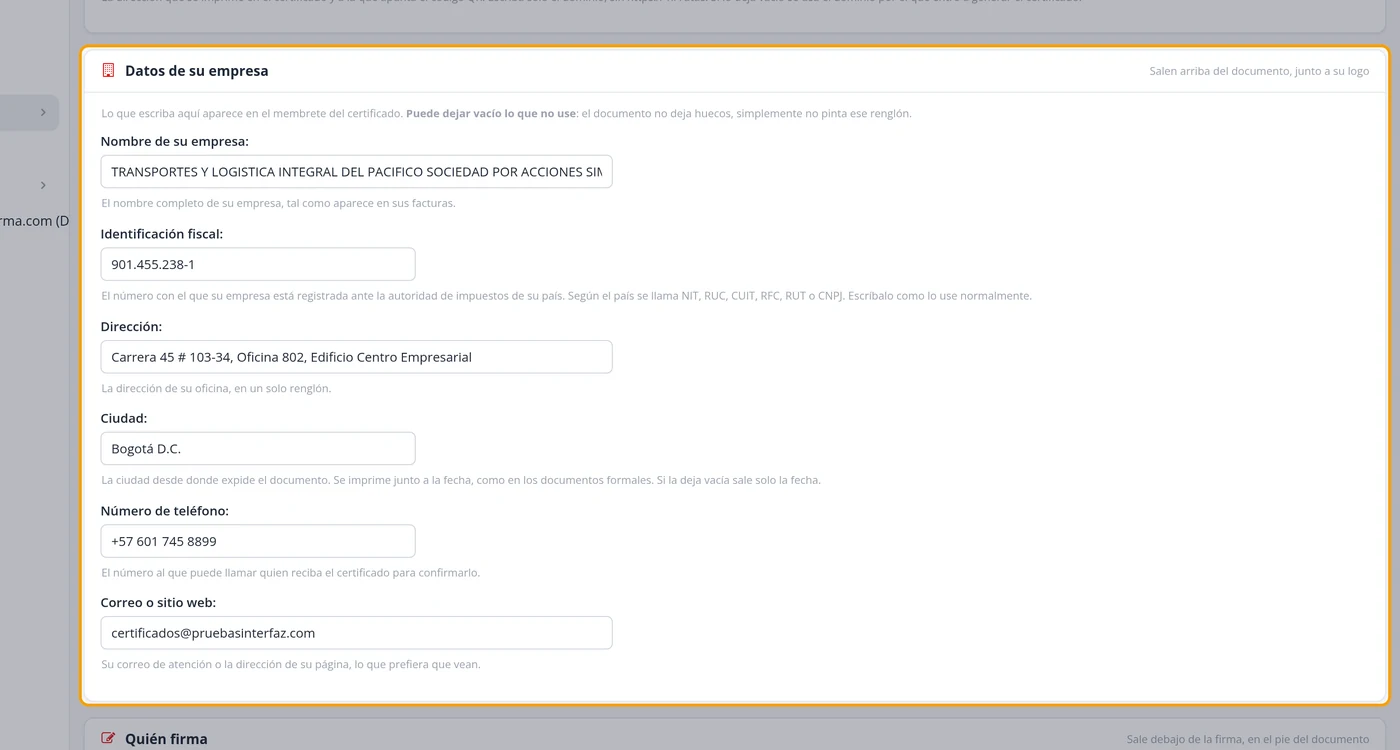Click the Identificación fiscal label
Screen dimensions: 1400x750
coord(162,234)
